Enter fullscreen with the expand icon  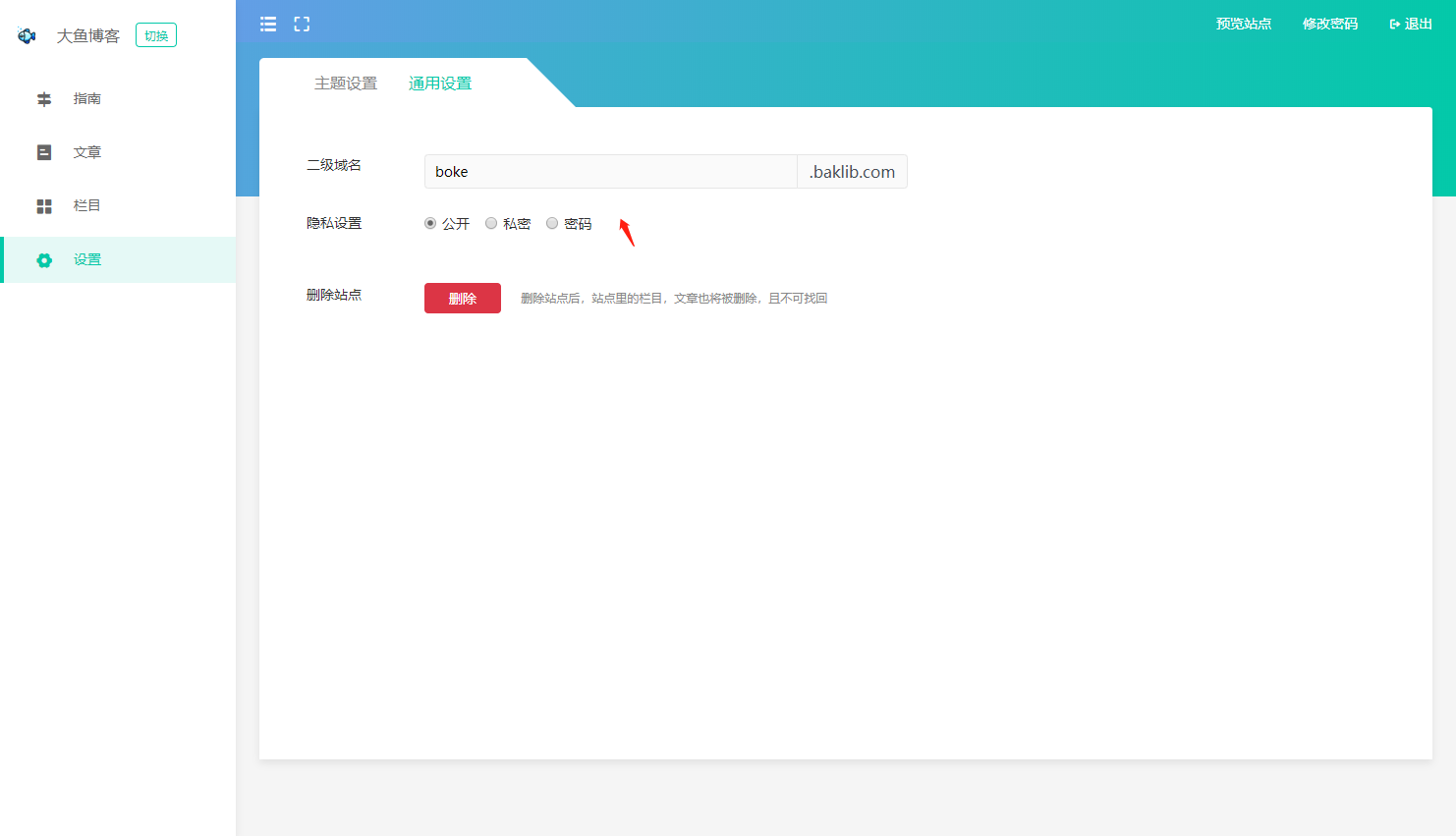coord(302,25)
